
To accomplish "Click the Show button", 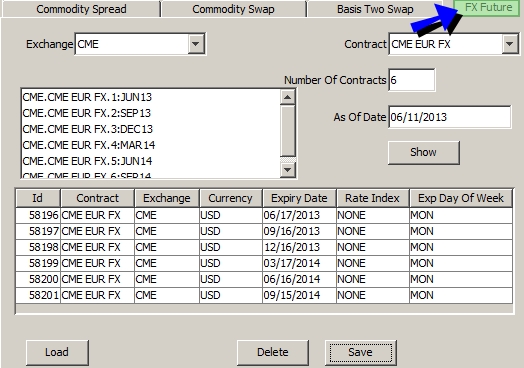I will pyautogui.click(x=423, y=152).
